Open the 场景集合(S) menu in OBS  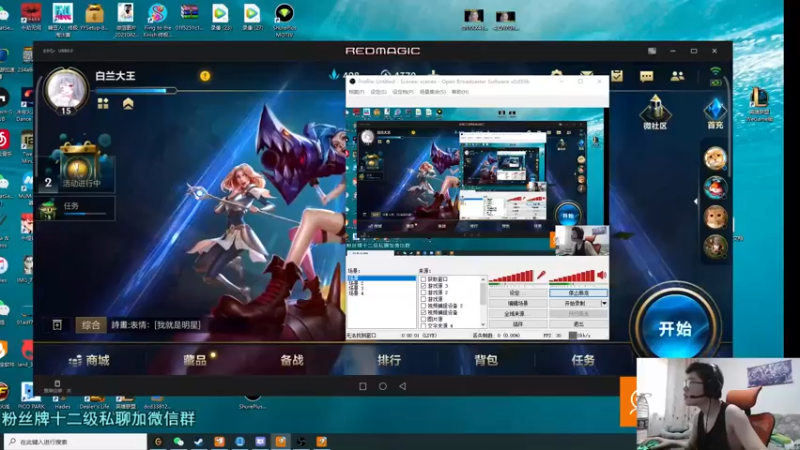(433, 92)
